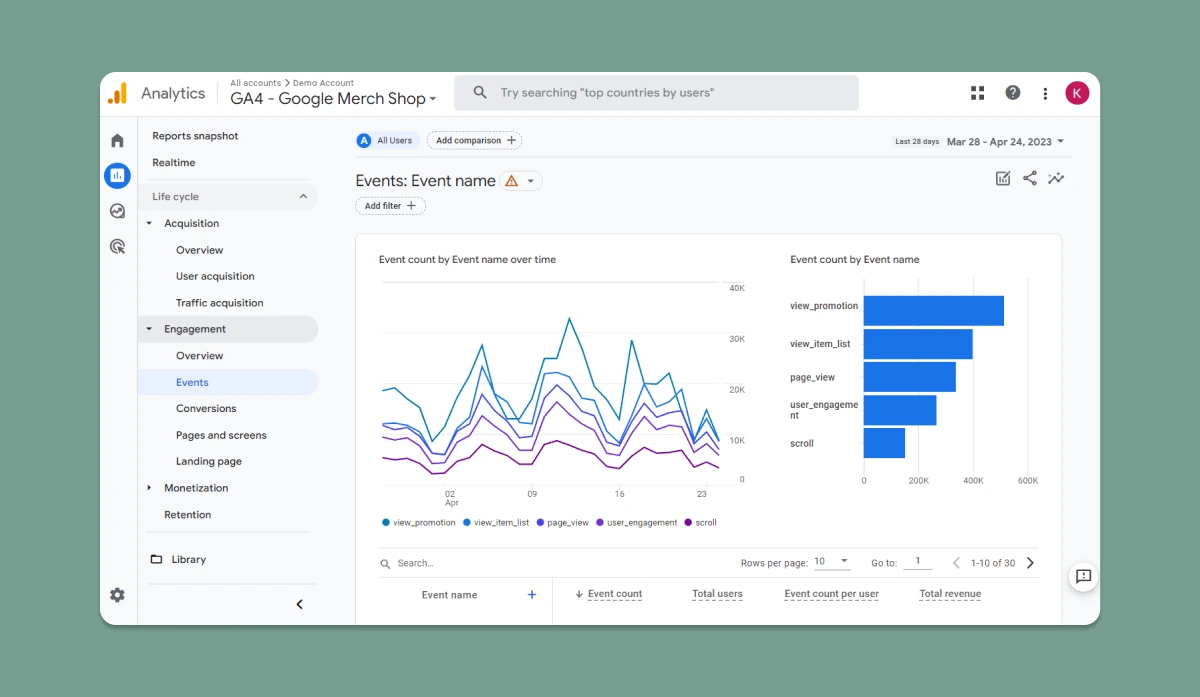Open the Help question mark icon
1200x697 pixels.
[1013, 93]
